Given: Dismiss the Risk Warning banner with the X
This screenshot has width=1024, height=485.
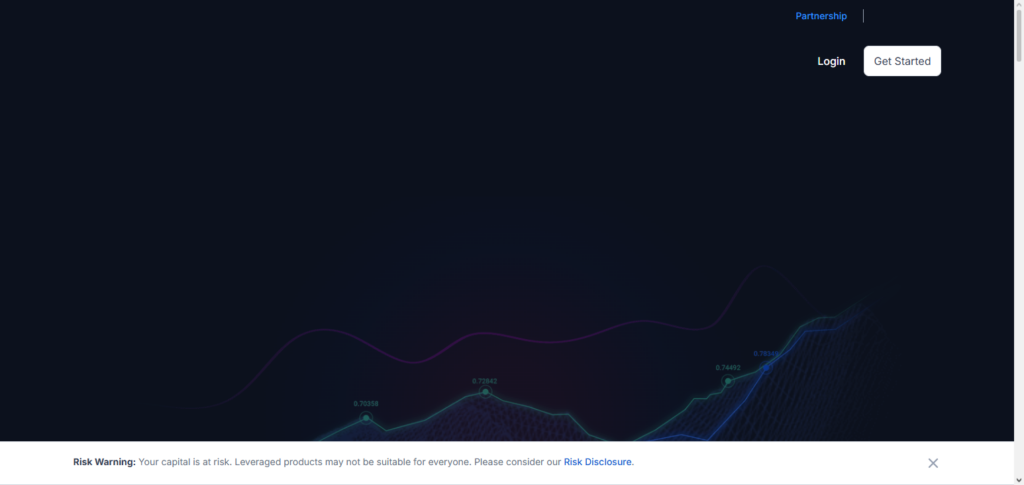Looking at the screenshot, I should (x=932, y=463).
